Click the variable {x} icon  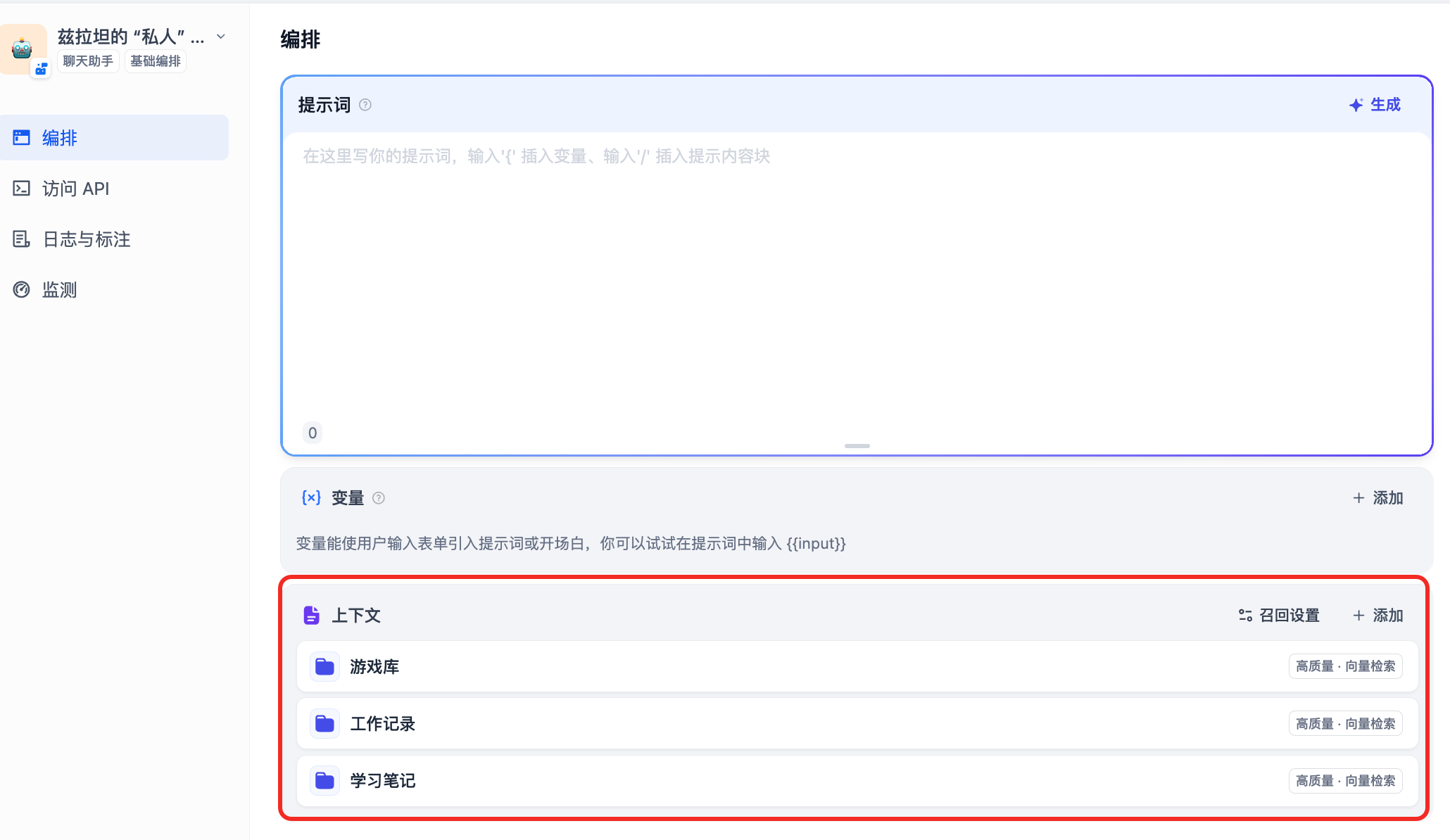(x=311, y=498)
